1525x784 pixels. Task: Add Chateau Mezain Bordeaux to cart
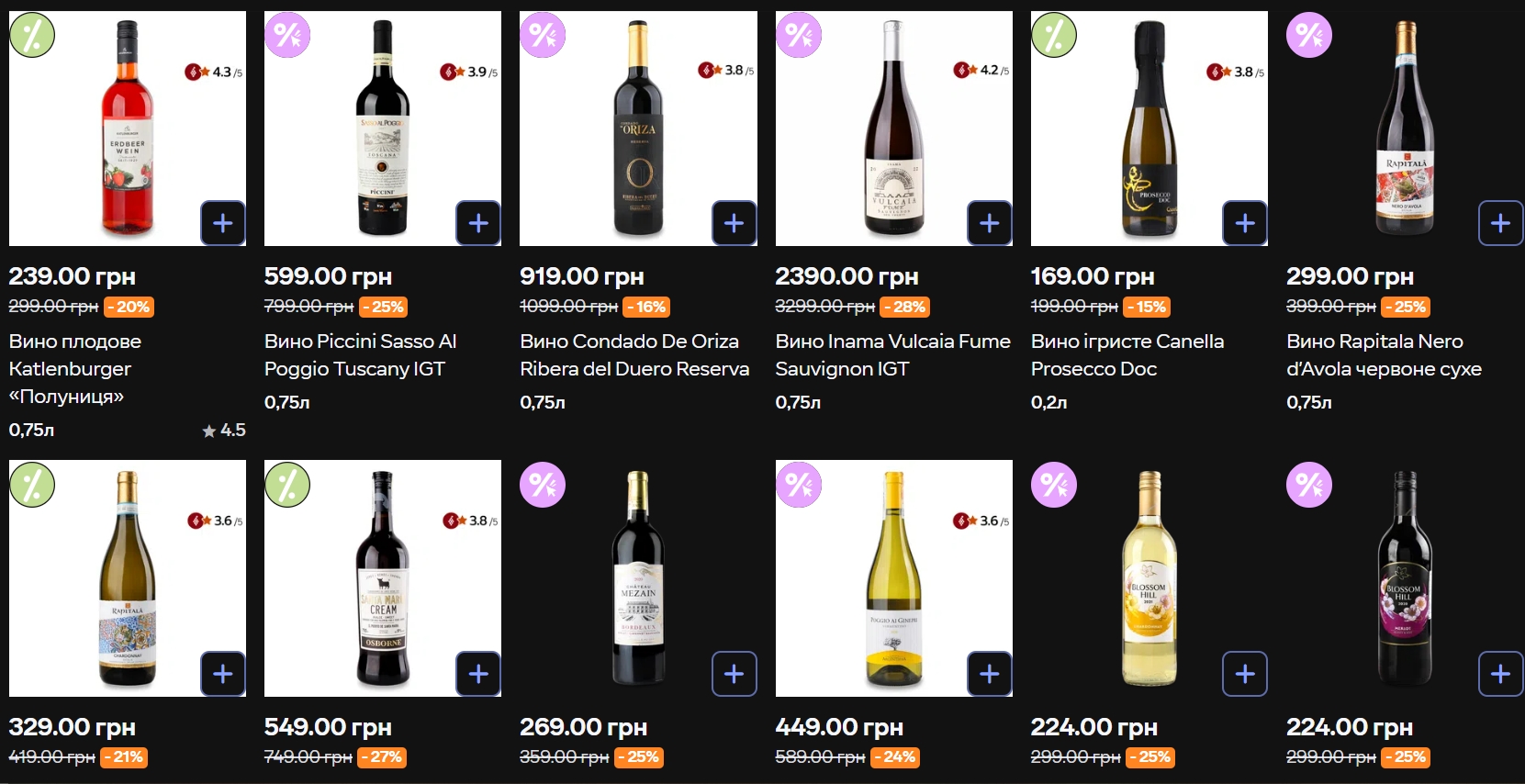coord(734,674)
